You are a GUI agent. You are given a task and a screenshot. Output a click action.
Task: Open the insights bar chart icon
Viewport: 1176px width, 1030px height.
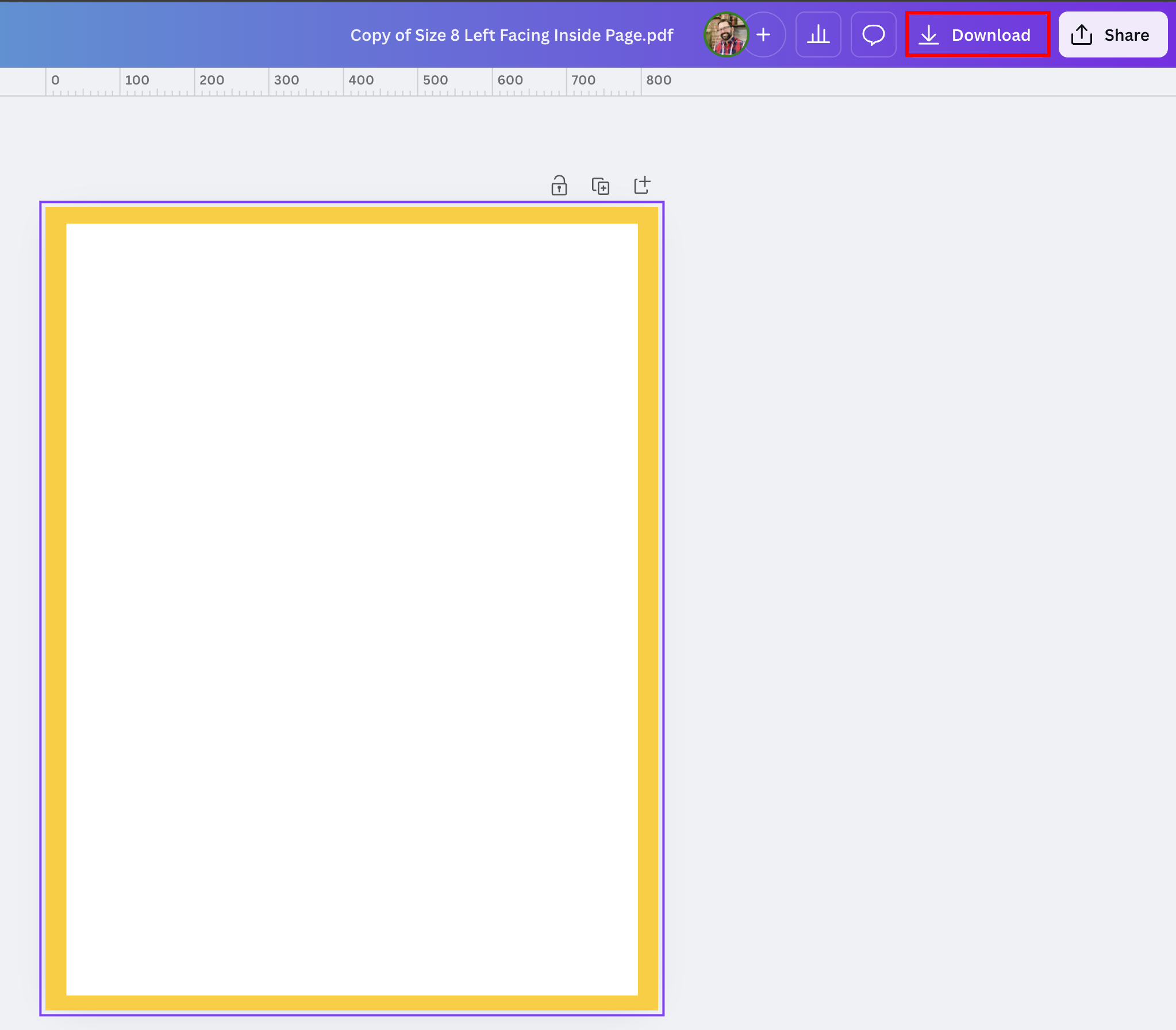pos(818,35)
